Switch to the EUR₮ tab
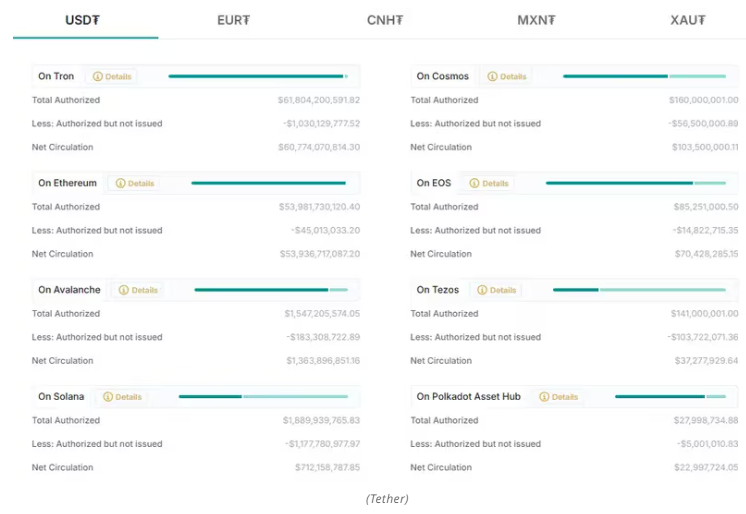This screenshot has width=746, height=514. point(234,20)
